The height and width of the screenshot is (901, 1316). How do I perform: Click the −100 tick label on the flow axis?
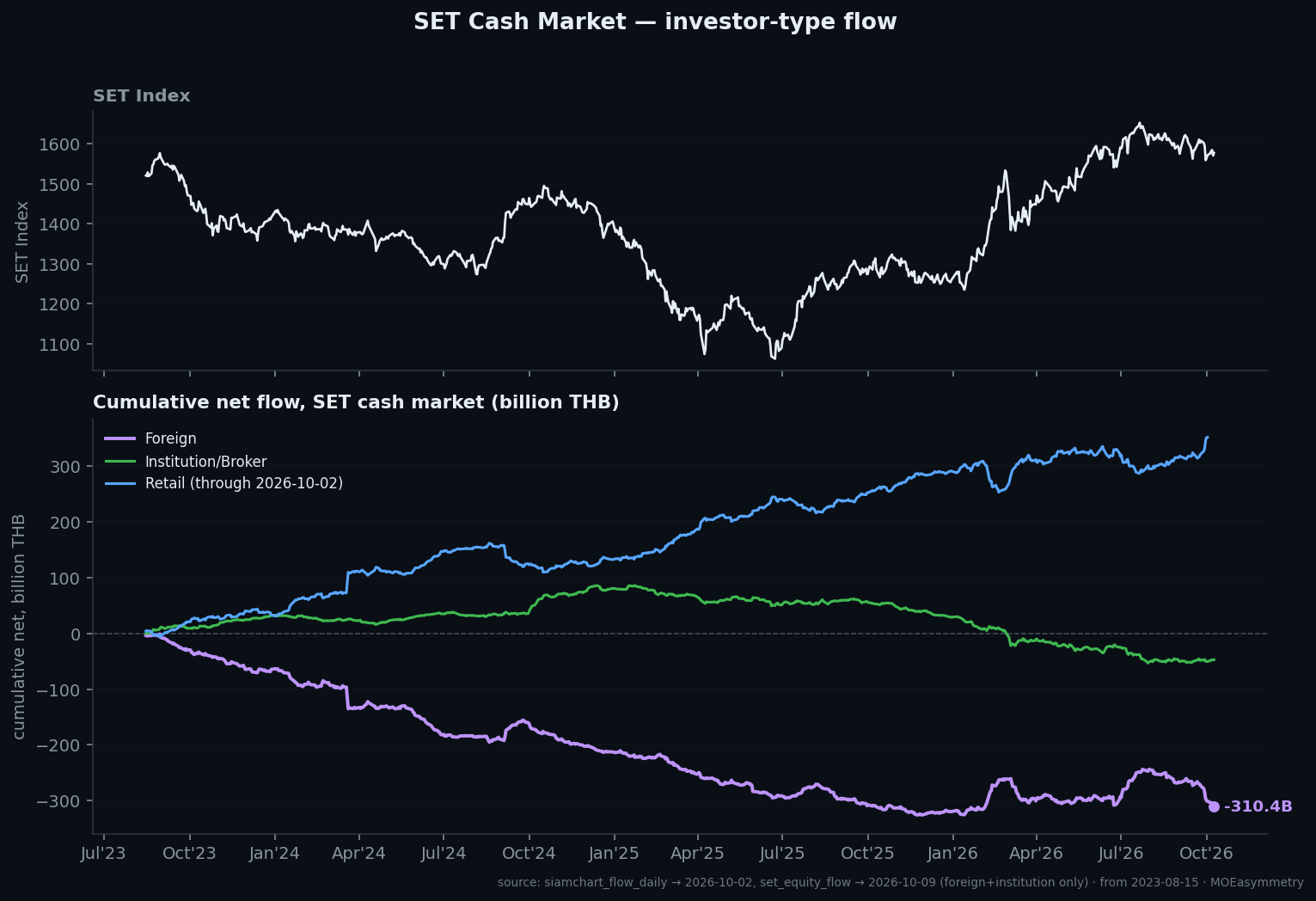(58, 690)
